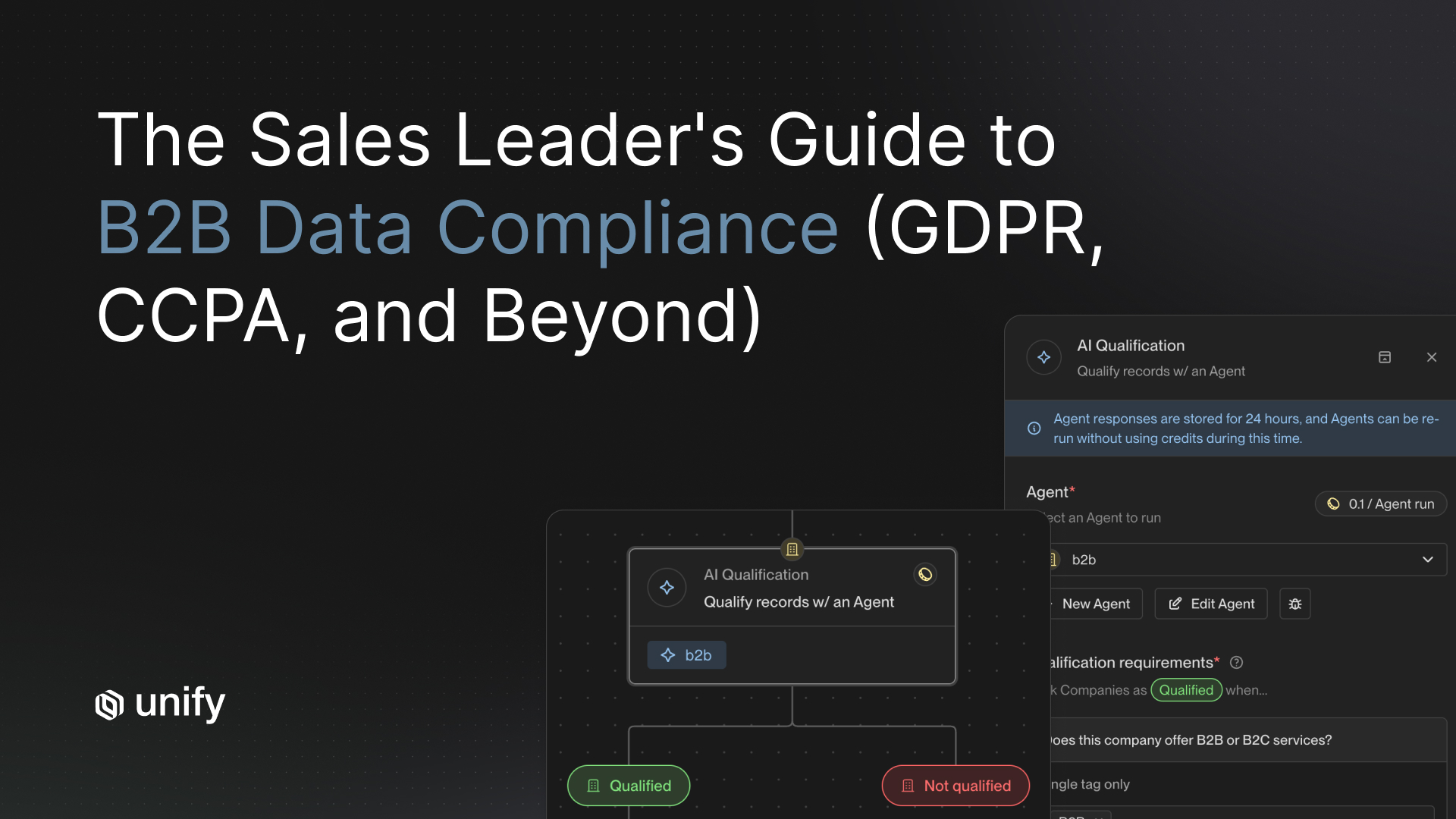1456x819 pixels.
Task: Click the green Qualified tag in requirements
Action: coord(1185,690)
